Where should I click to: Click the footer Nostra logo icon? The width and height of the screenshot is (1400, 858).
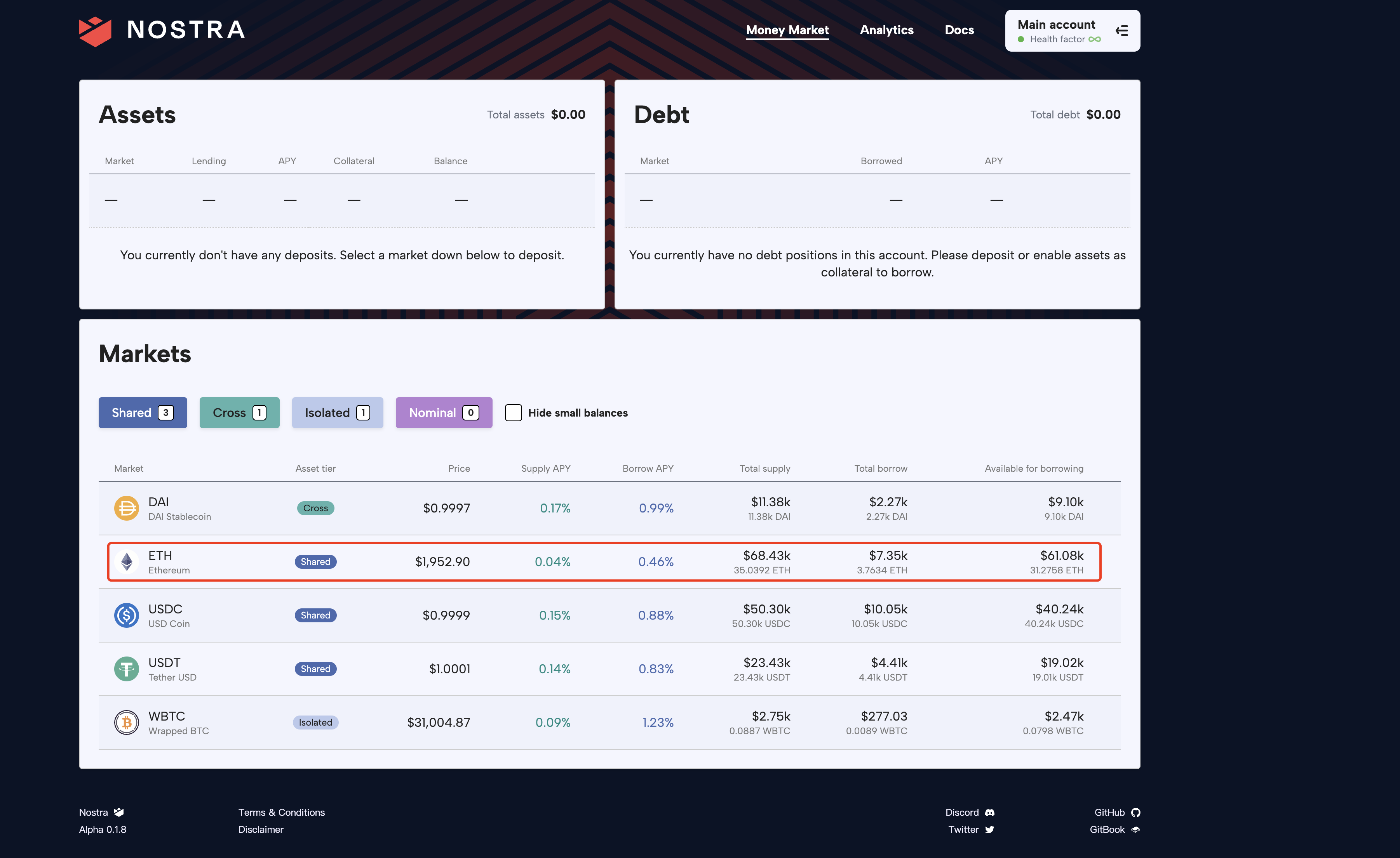pos(119,813)
